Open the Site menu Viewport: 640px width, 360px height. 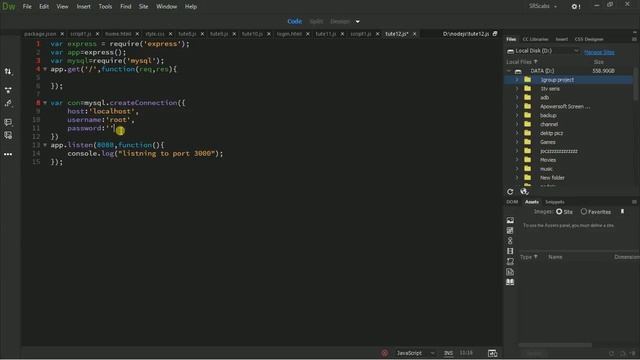tap(143, 7)
